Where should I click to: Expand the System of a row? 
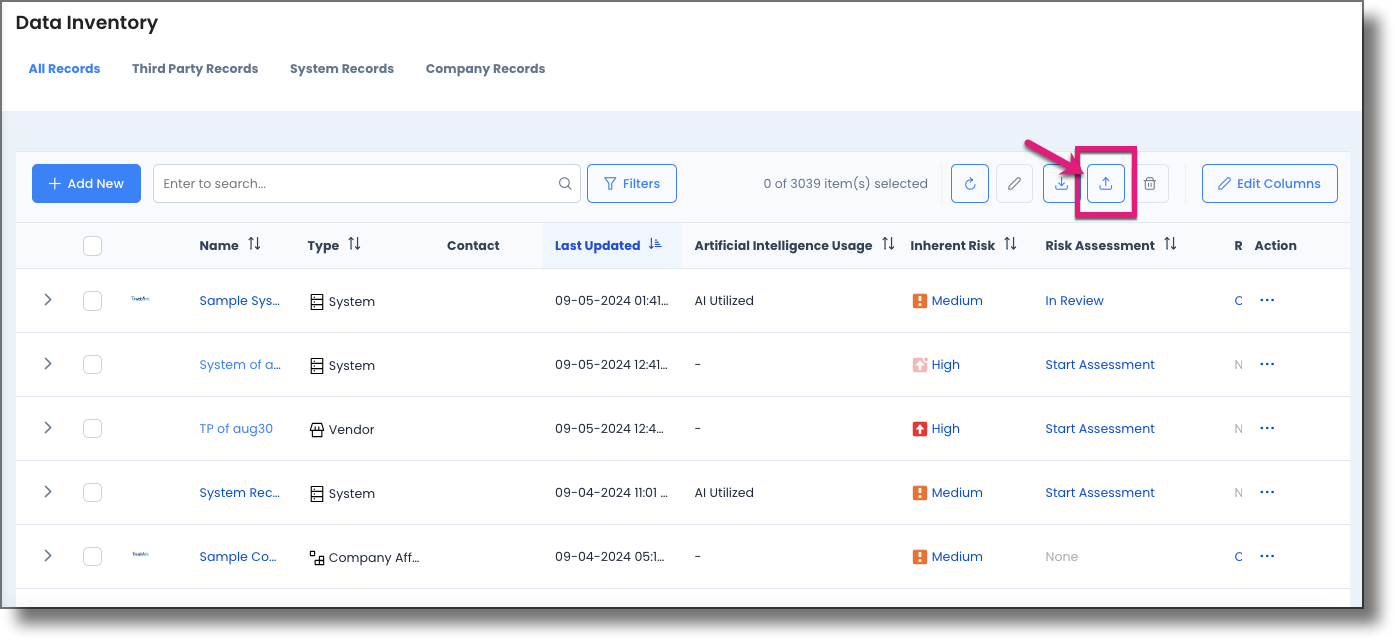47,364
